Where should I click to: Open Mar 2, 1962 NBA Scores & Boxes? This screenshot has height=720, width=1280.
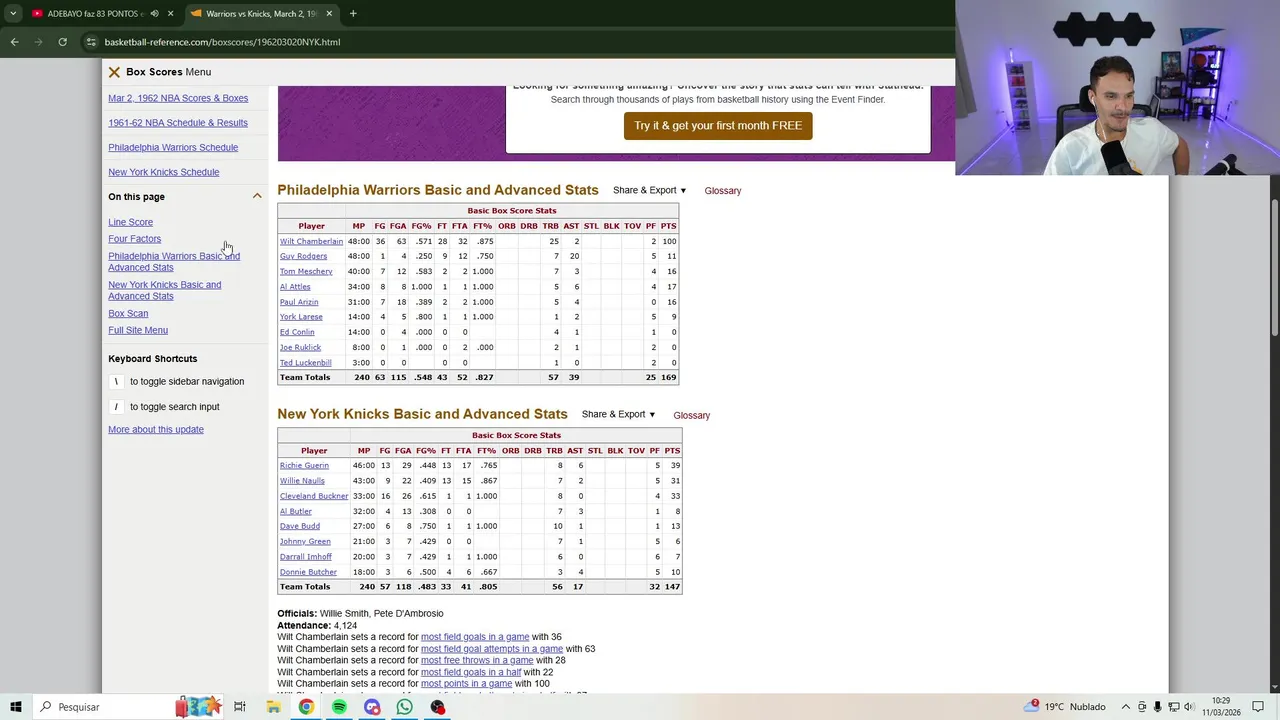pos(178,98)
